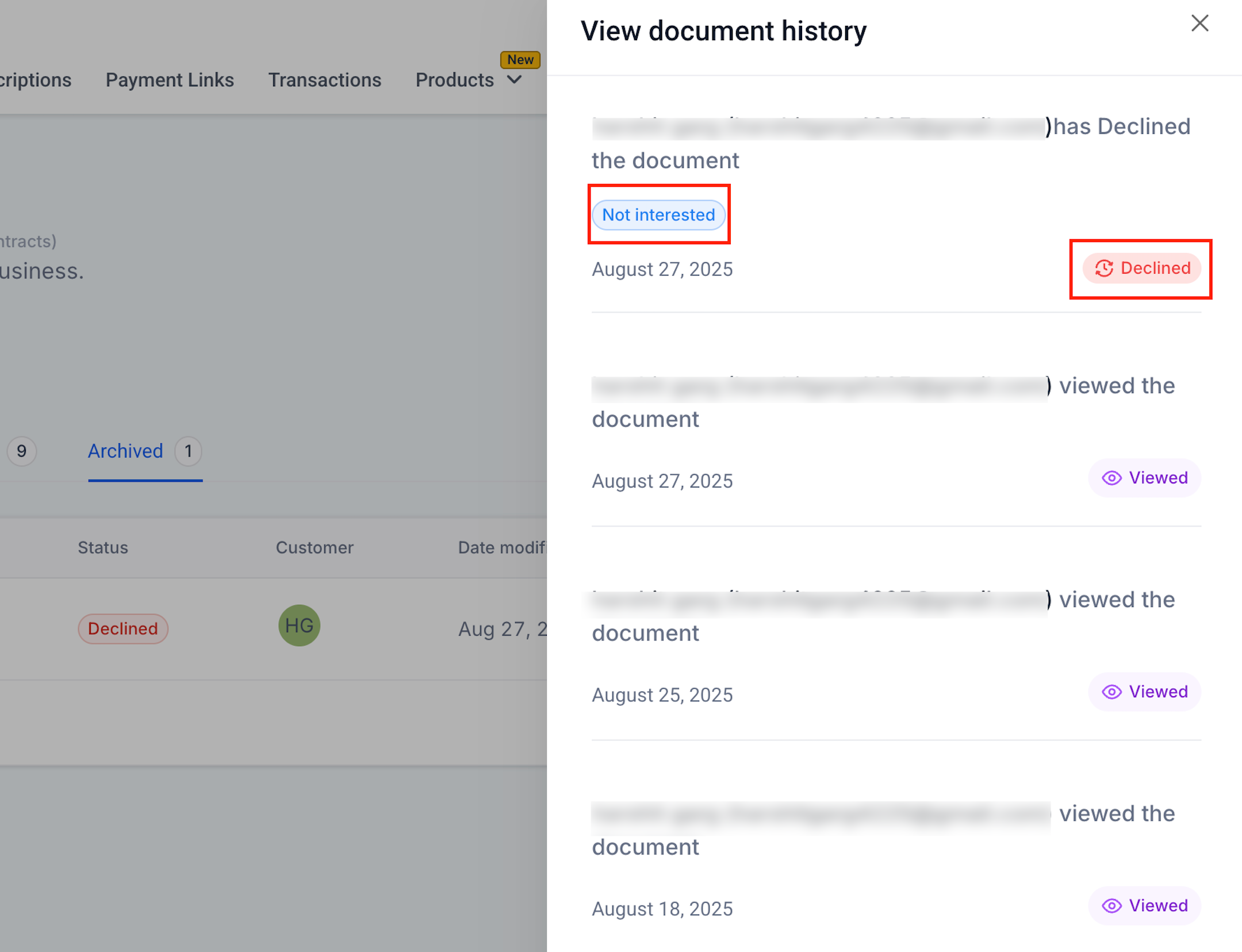Click the HG customer avatar
This screenshot has height=952, width=1242.
pyautogui.click(x=299, y=625)
